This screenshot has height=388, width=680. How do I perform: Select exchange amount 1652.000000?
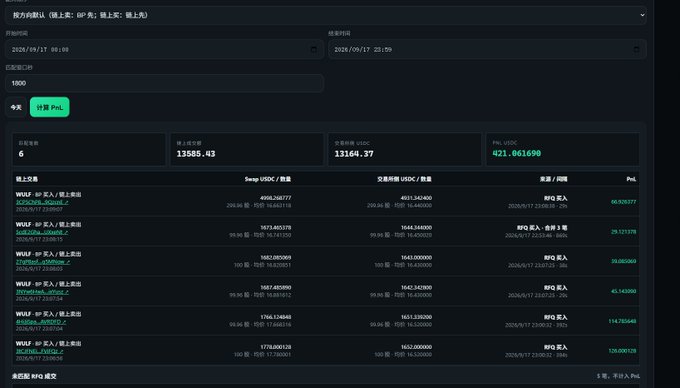416,347
